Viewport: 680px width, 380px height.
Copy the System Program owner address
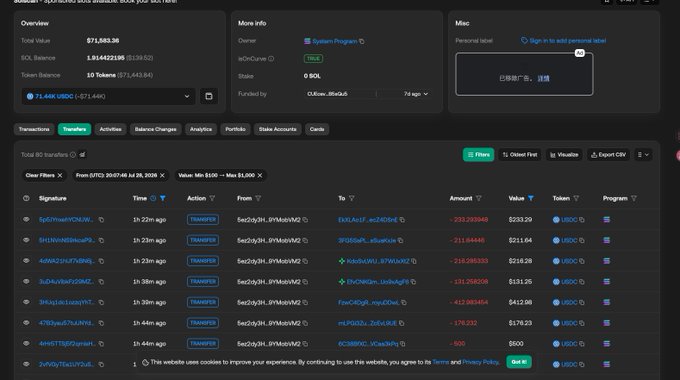pyautogui.click(x=362, y=41)
